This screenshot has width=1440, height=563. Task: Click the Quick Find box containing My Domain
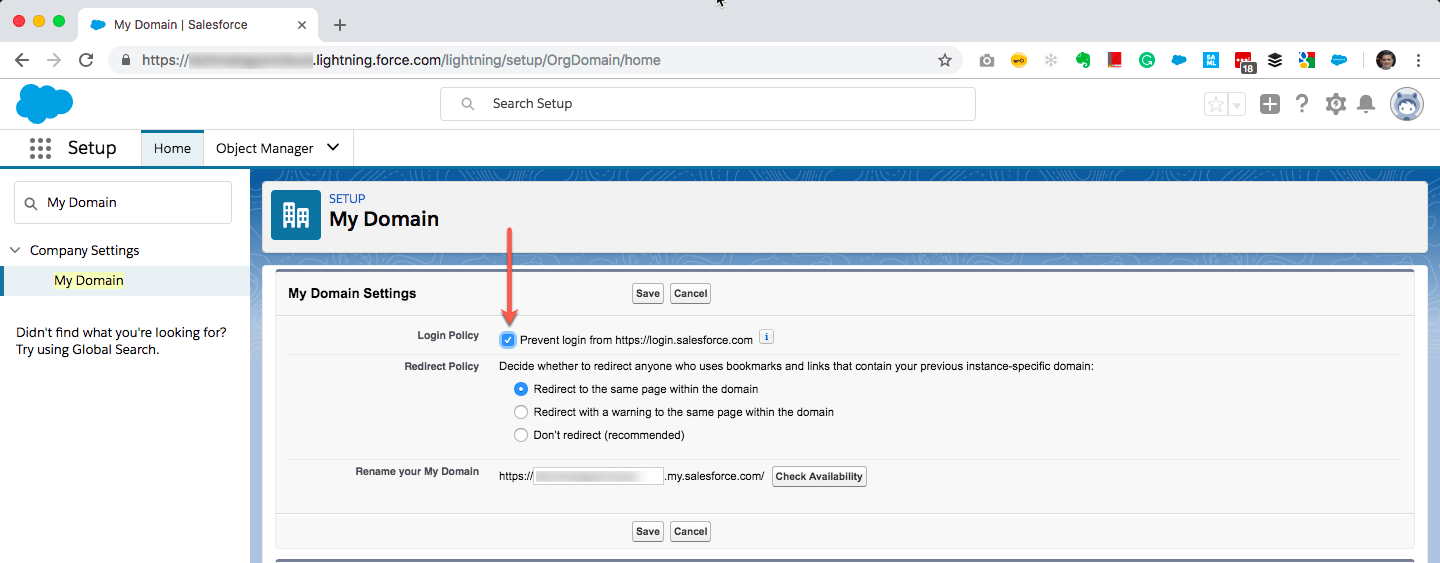pyautogui.click(x=123, y=202)
